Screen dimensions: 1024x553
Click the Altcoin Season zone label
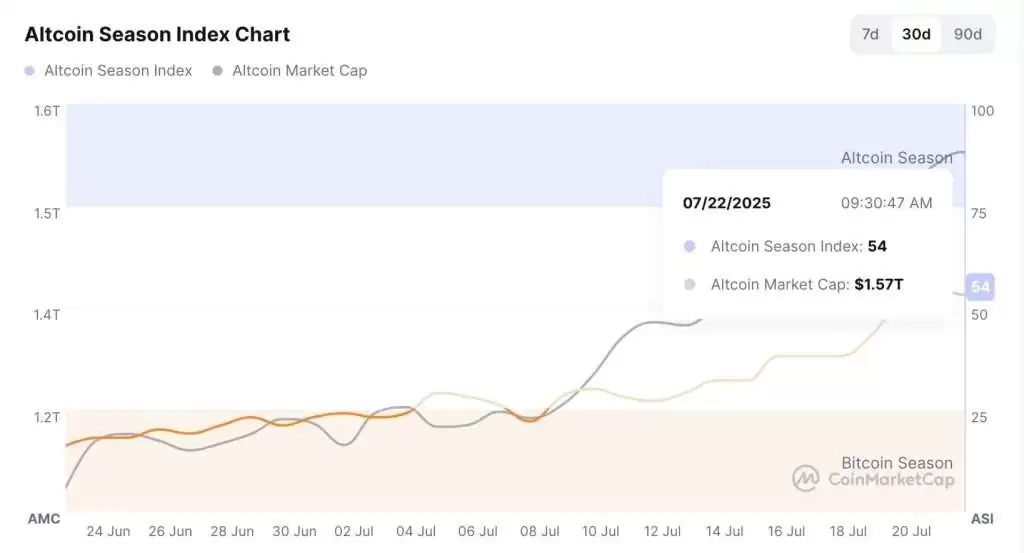coord(896,158)
